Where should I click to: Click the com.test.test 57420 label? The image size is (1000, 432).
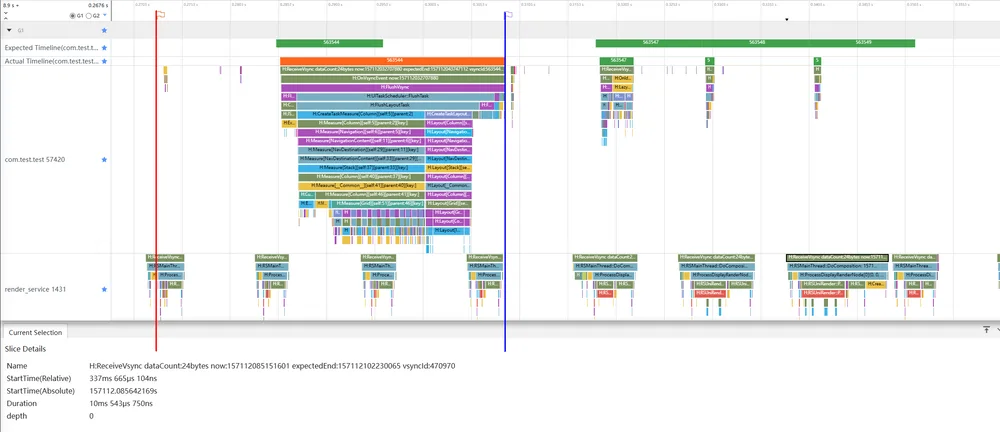click(x=34, y=160)
